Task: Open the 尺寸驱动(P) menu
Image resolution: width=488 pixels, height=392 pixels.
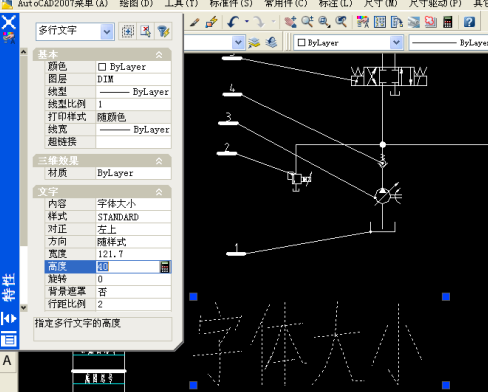Action: point(435,3)
